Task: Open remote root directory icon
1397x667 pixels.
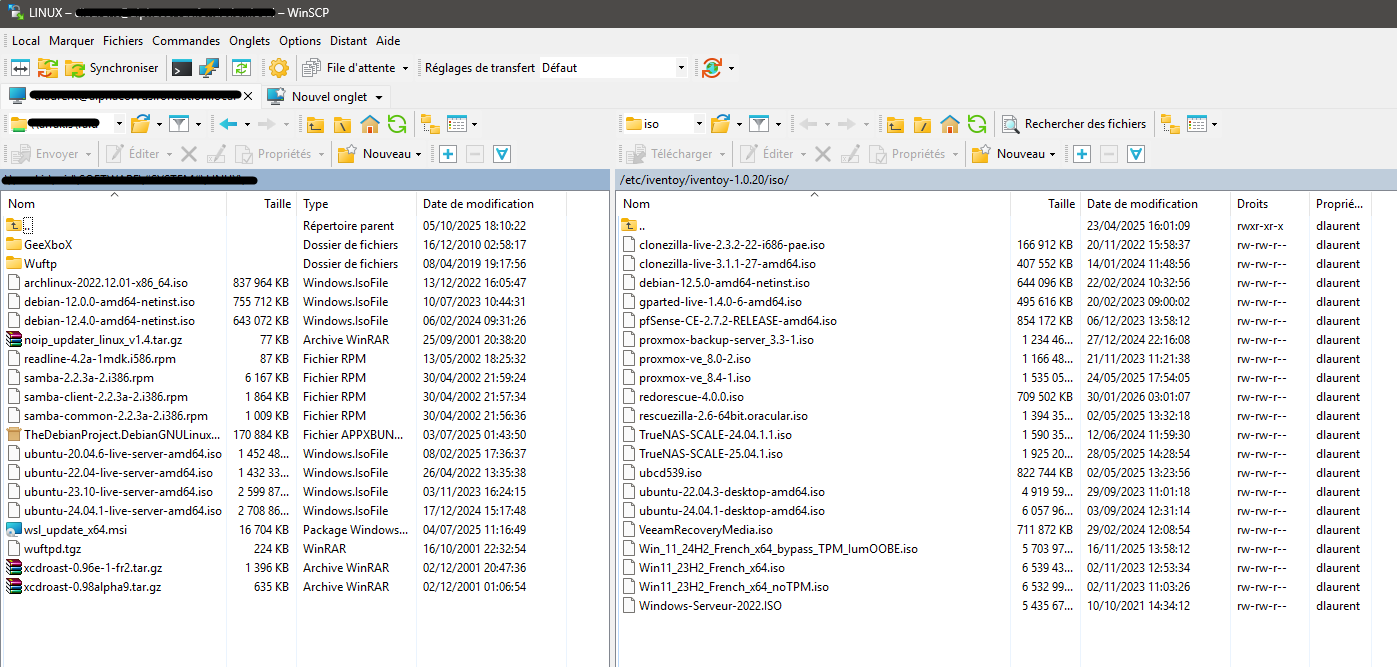Action: (922, 124)
